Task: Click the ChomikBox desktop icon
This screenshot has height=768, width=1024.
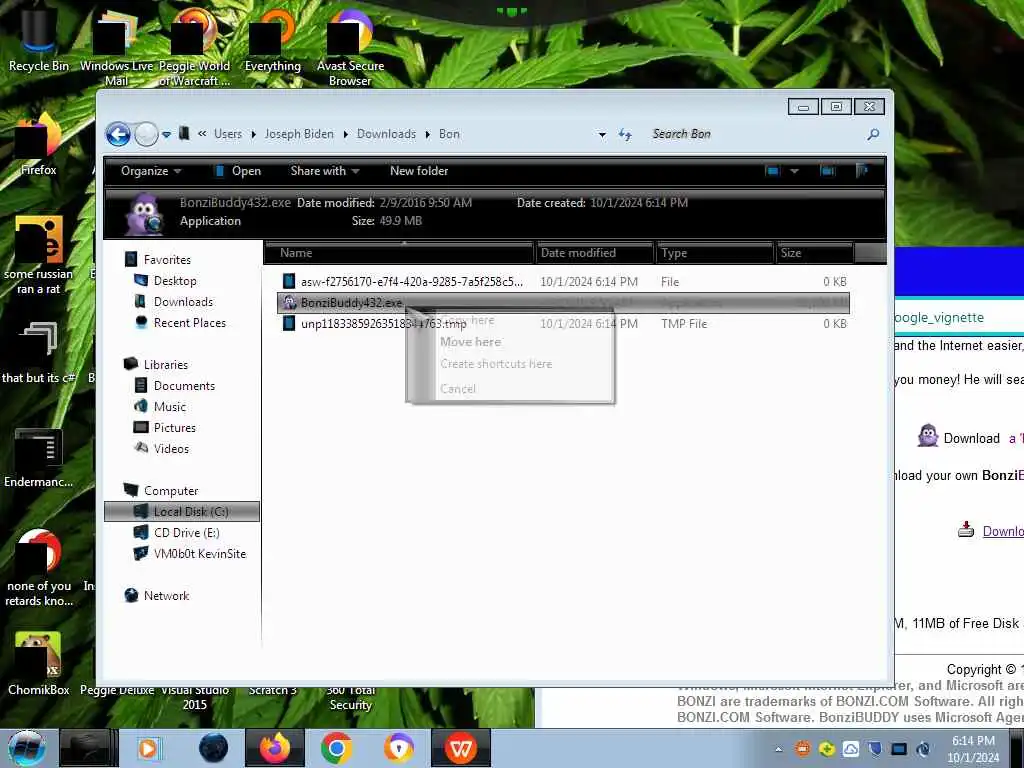Action: click(39, 664)
